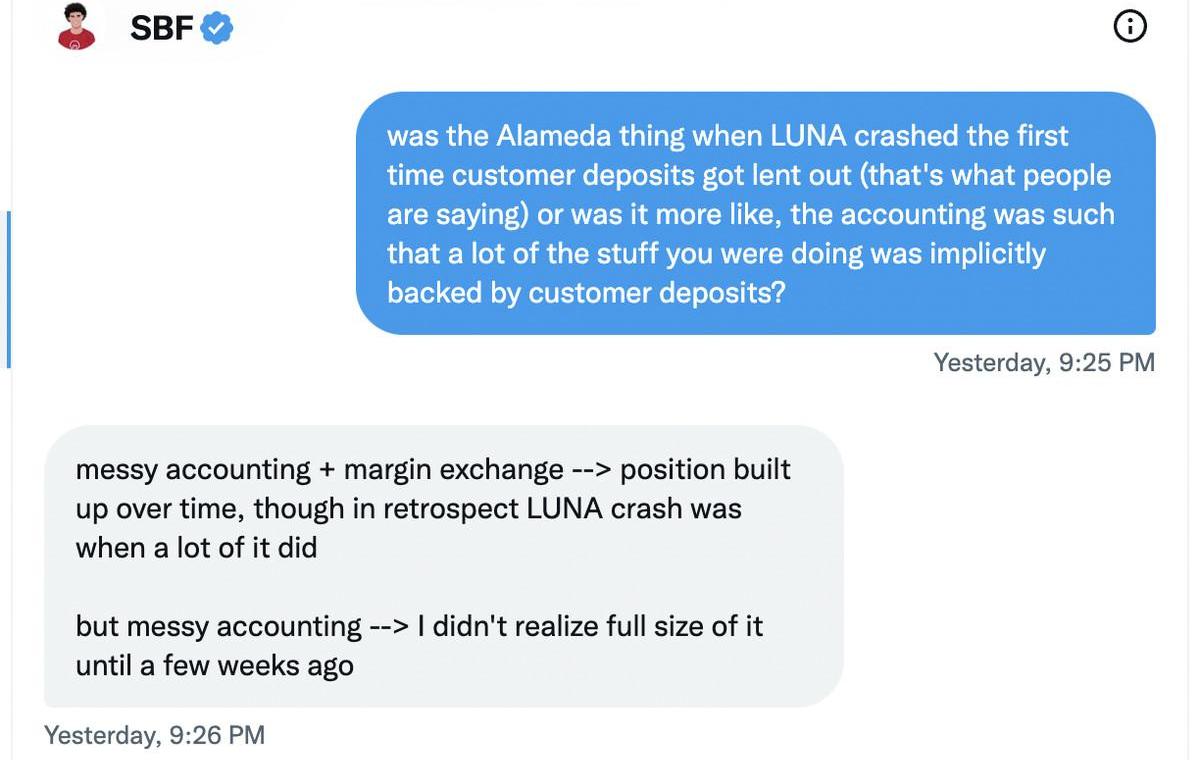Click "backed by customer deposits?" closing line
The width and height of the screenshot is (1200, 760).
pyautogui.click(x=587, y=292)
